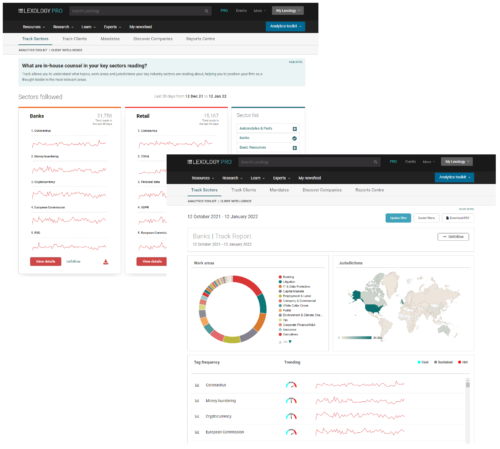Click United States on jurisdictions map
This screenshot has width=500, height=449.
pos(374,308)
